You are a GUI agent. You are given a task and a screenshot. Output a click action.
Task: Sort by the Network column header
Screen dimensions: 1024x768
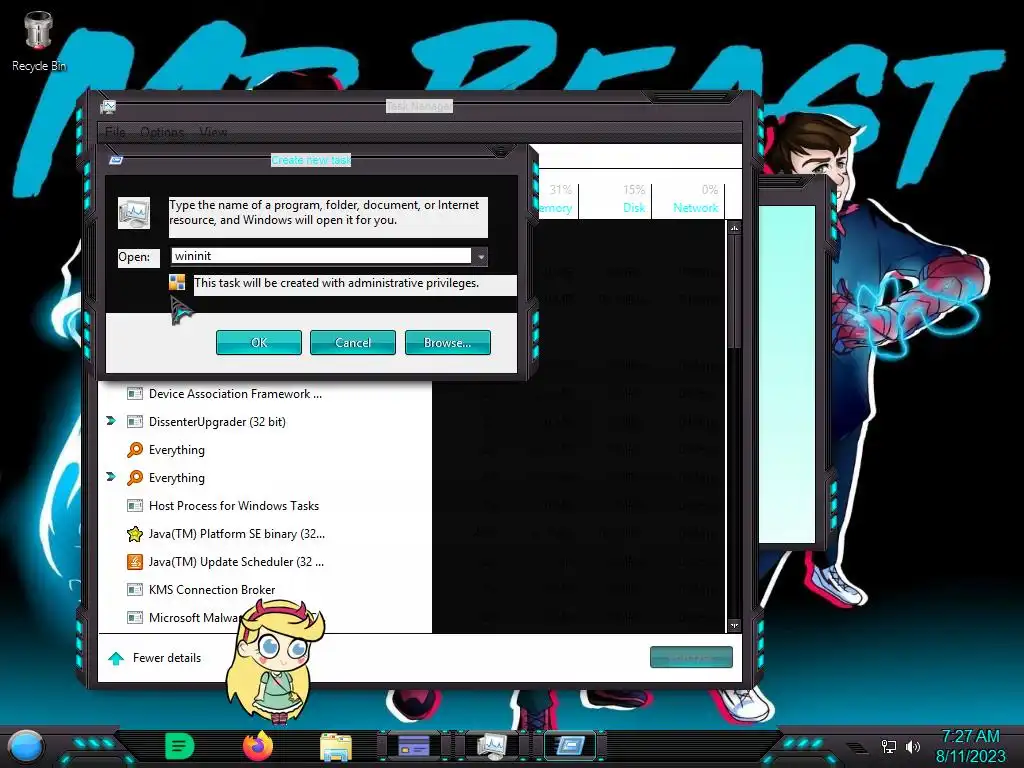point(696,208)
